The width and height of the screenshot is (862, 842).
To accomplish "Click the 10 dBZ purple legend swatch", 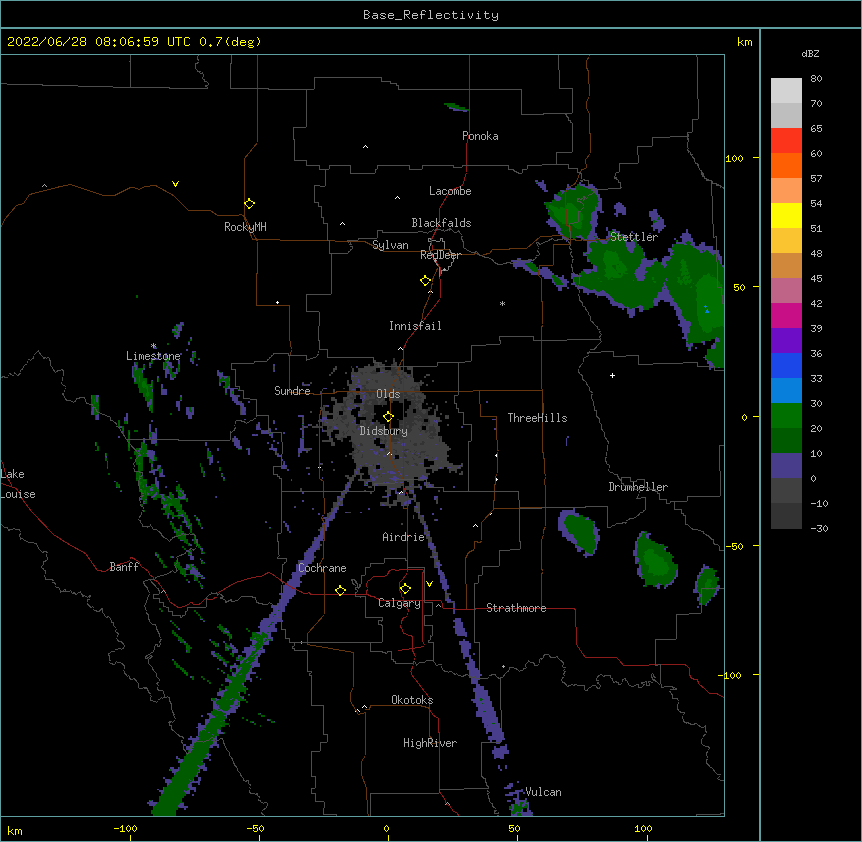I will [786, 466].
